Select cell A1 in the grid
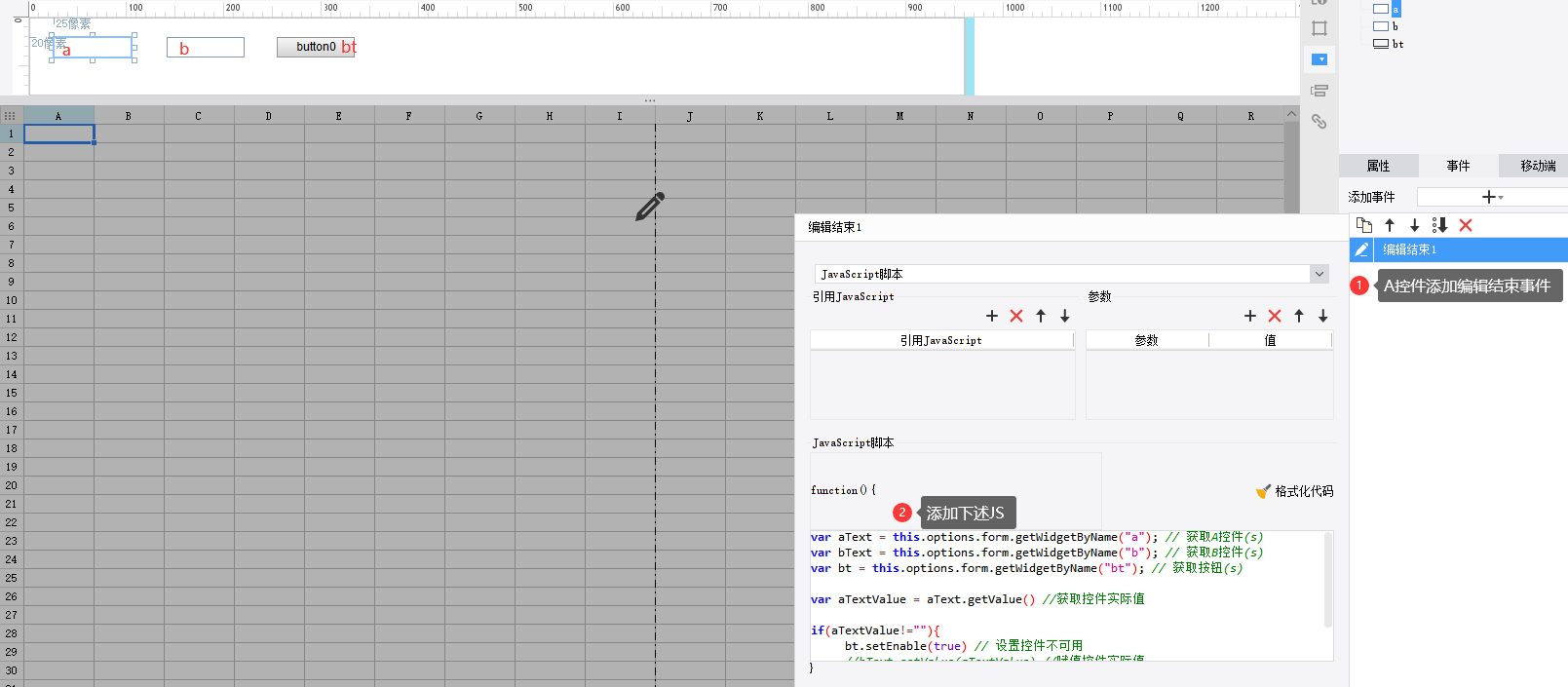1568x687 pixels. pos(59,134)
